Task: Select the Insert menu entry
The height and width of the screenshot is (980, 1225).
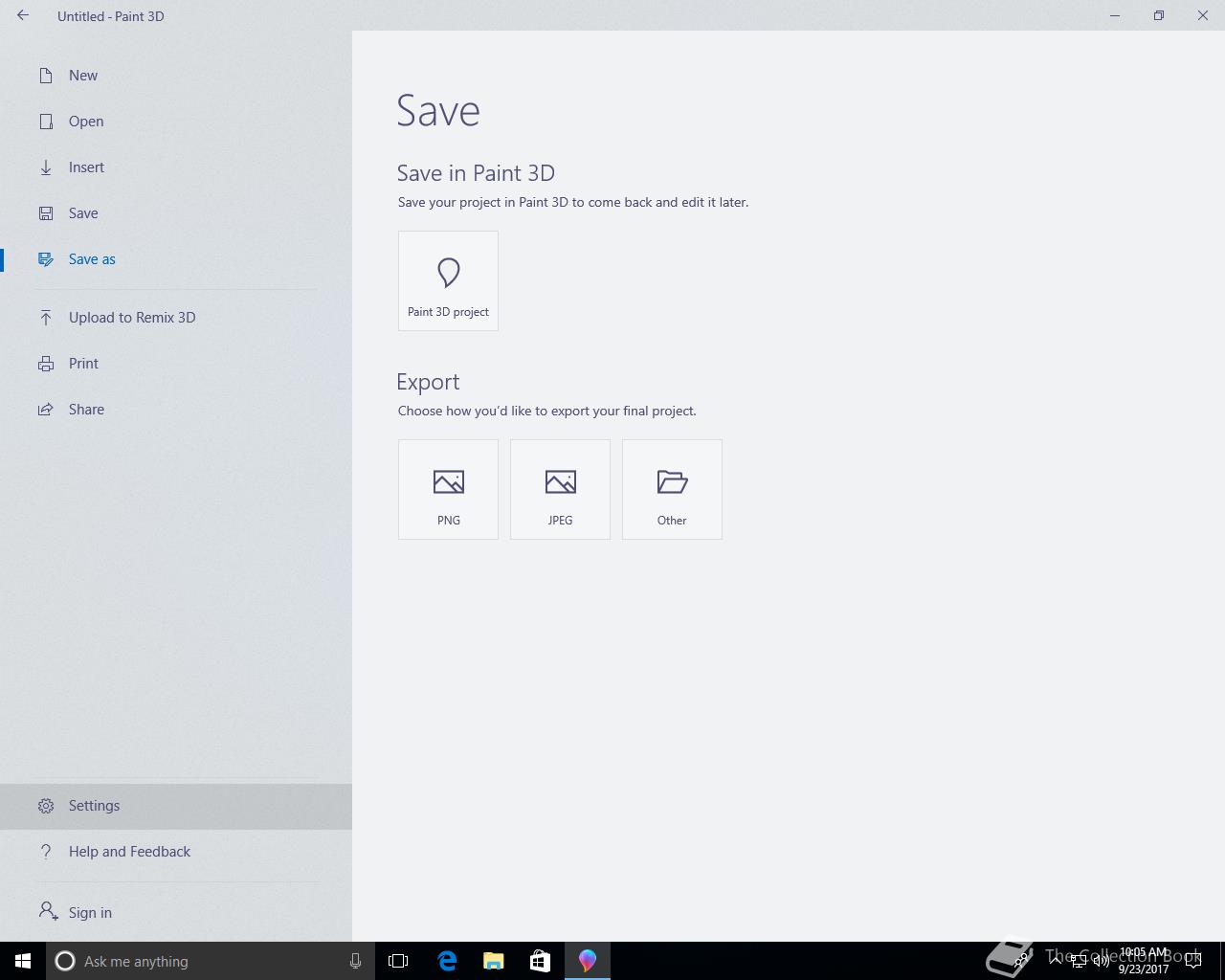Action: click(176, 167)
